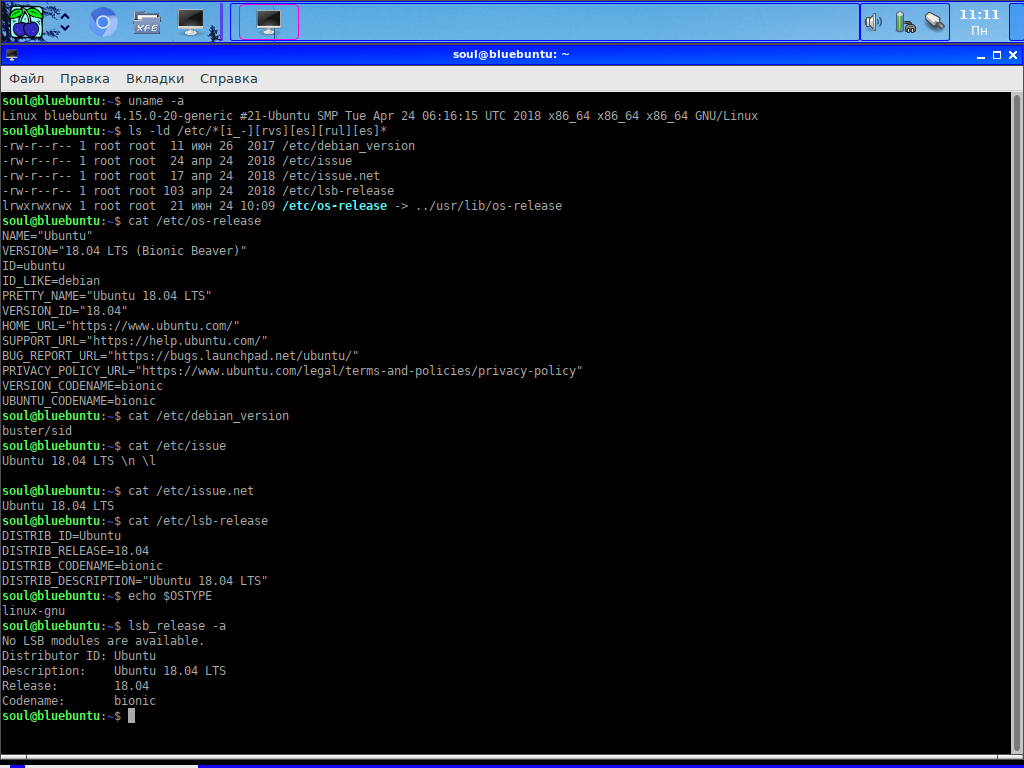Minimize the terminal window

(981, 56)
